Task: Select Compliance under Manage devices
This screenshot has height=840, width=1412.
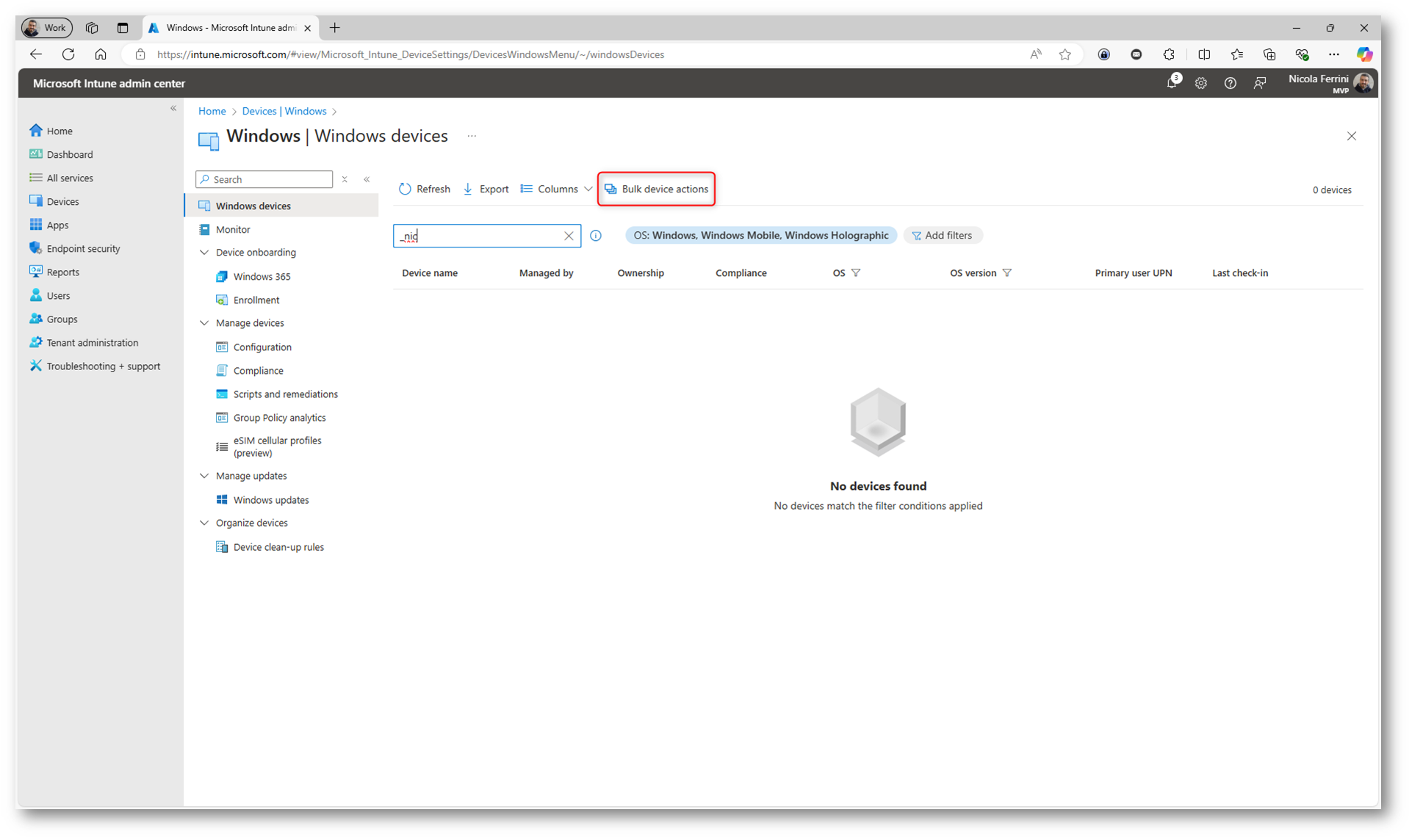Action: point(258,371)
